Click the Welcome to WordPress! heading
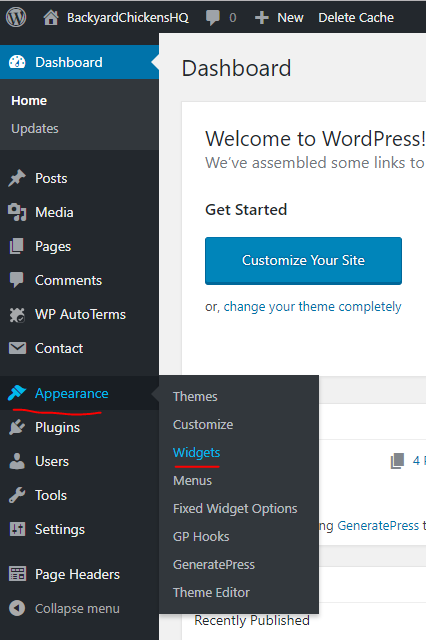Screen dimensions: 426x640 point(315,139)
